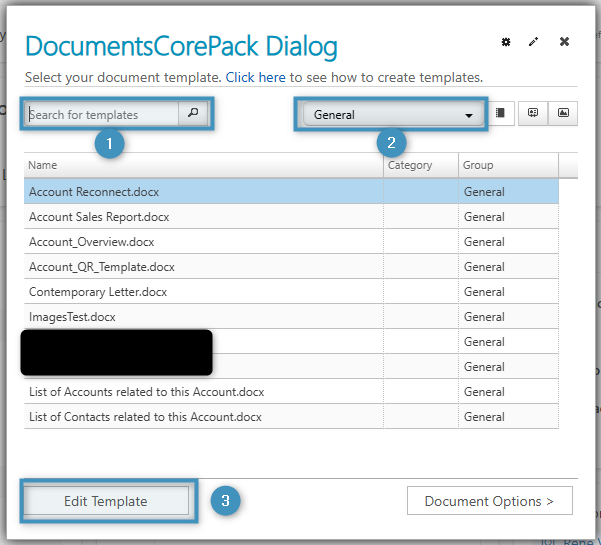
Task: Switch to details card view icon
Action: click(x=532, y=114)
